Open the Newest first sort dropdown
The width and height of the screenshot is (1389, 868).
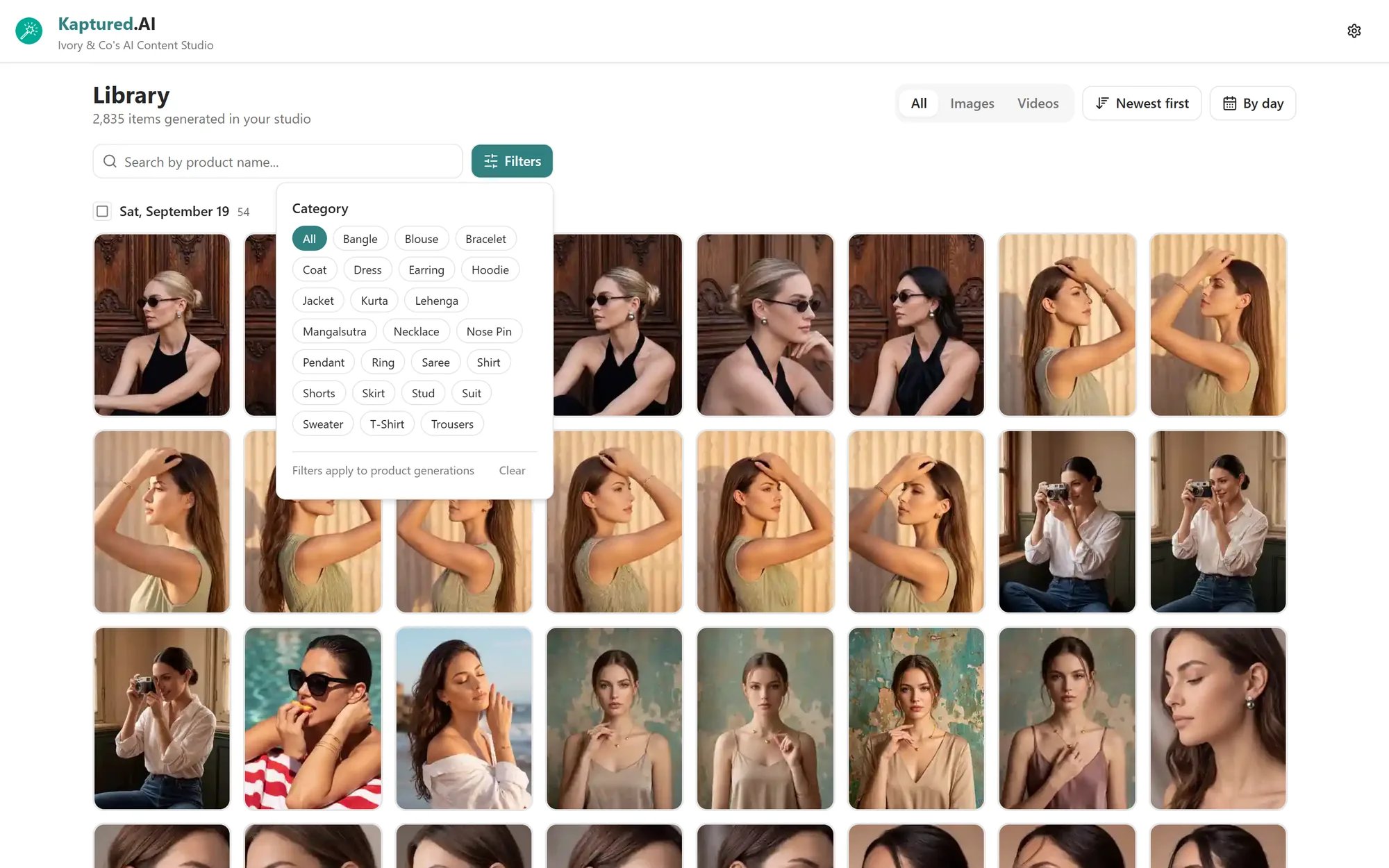[1142, 103]
